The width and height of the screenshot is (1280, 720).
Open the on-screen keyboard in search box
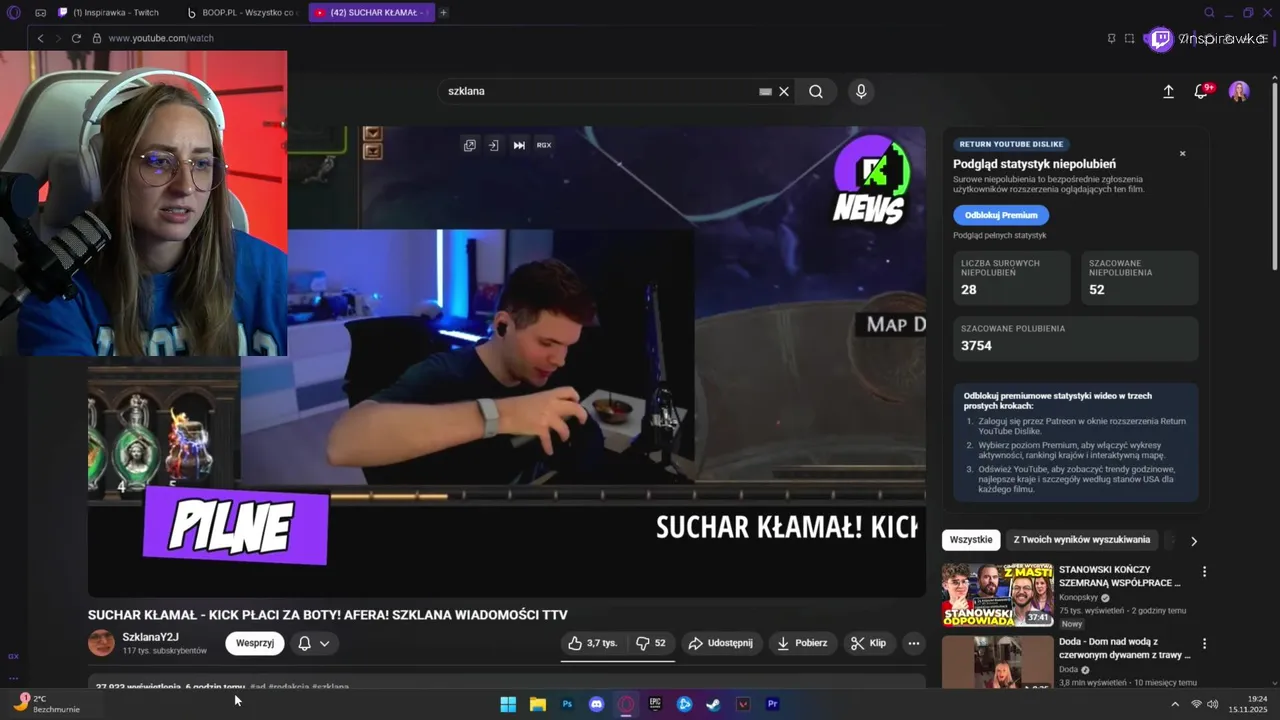(x=765, y=91)
